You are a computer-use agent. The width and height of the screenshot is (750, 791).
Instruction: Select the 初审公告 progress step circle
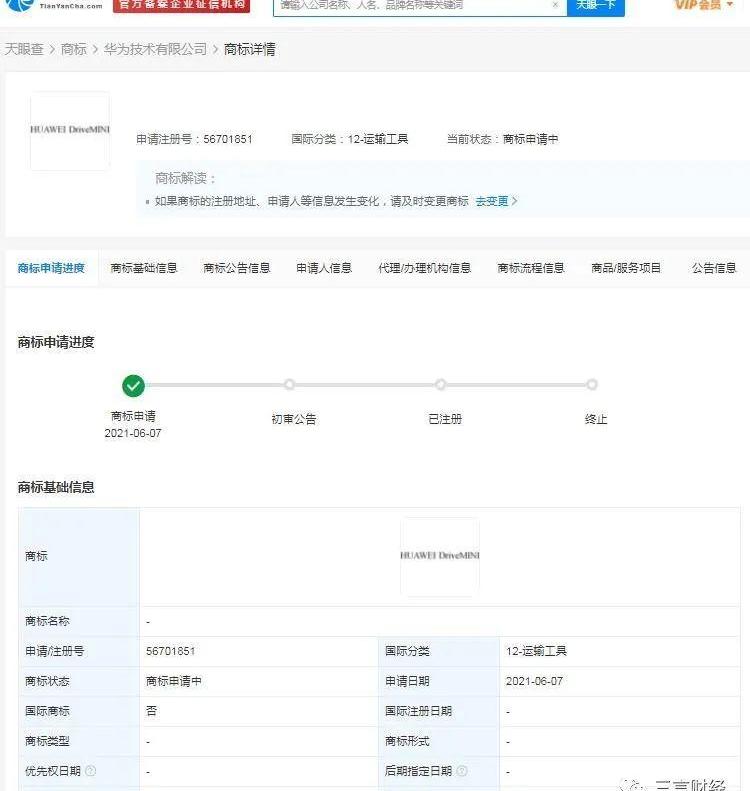(289, 385)
